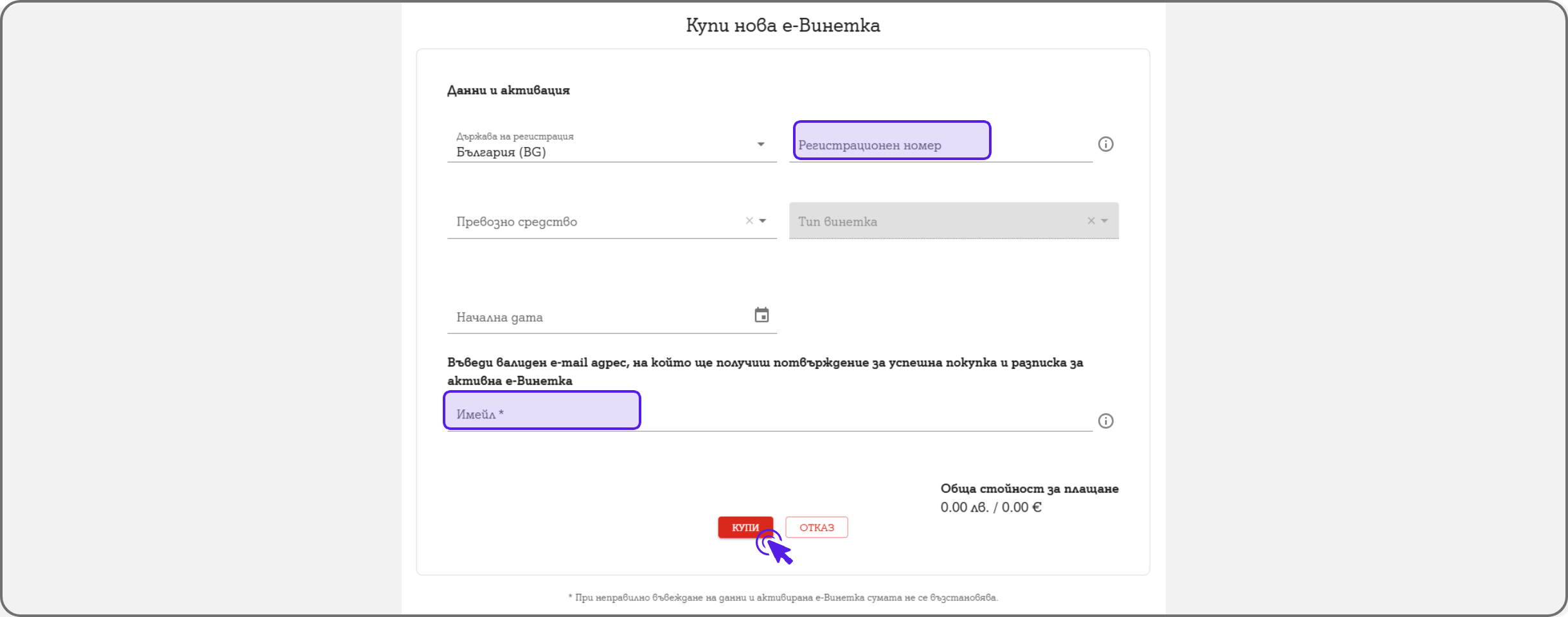
Task: Click the Начална дата input field
Action: [x=598, y=317]
